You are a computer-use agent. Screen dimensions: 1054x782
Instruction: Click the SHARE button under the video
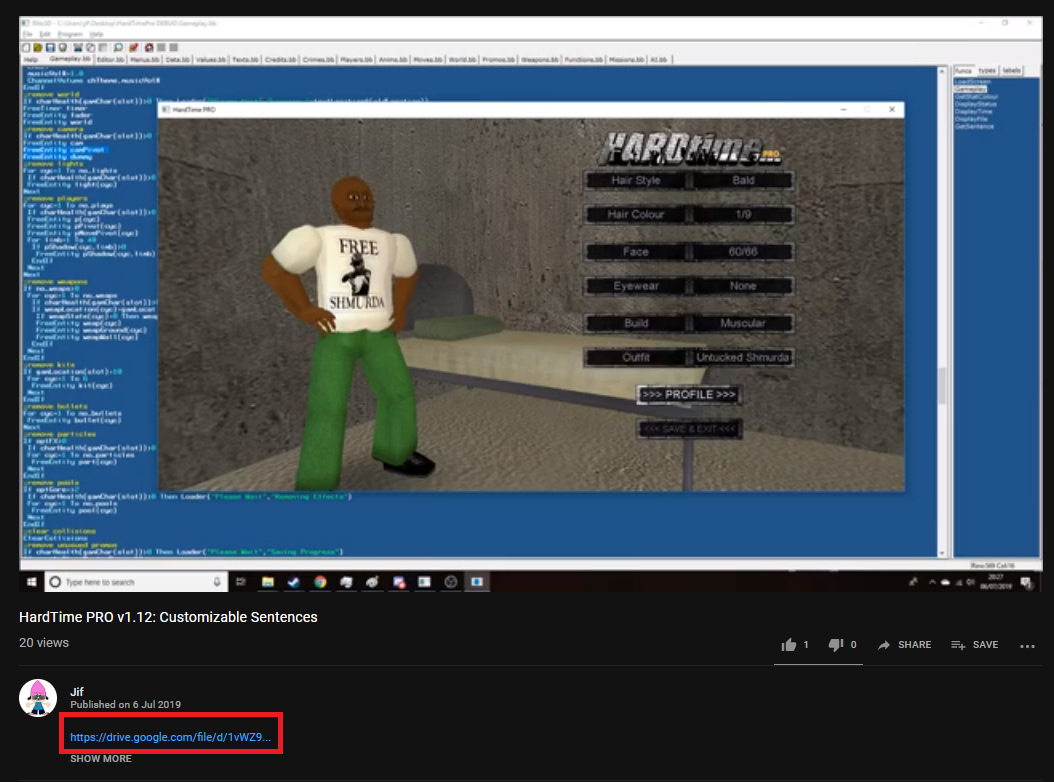905,645
